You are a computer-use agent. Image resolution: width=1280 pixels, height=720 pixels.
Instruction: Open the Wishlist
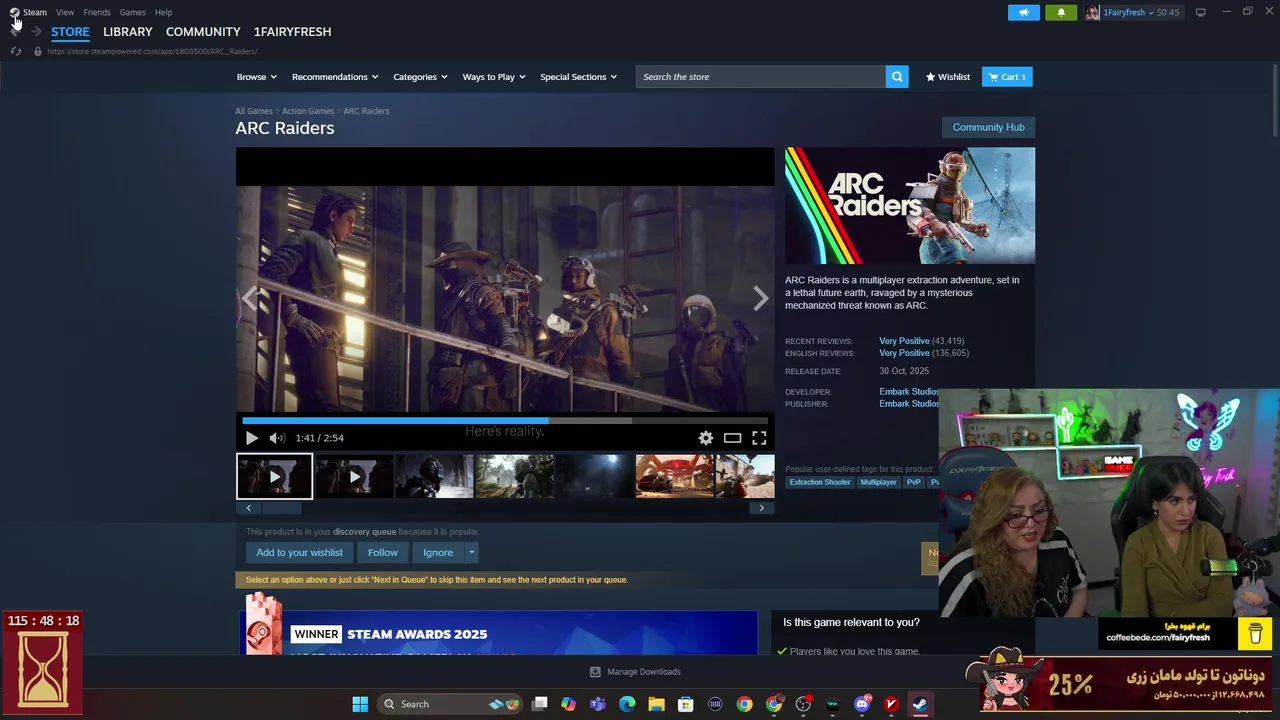[x=947, y=77]
